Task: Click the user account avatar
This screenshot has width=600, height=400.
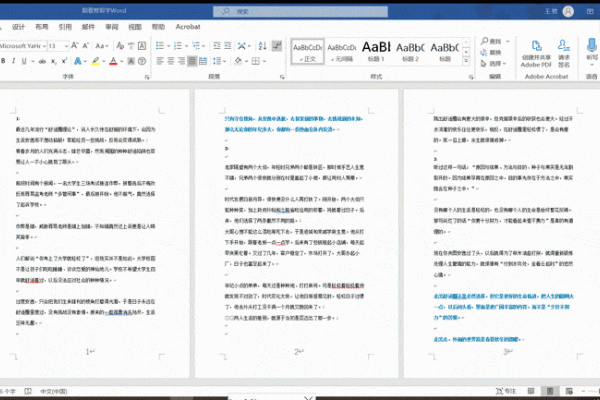Action: (568, 11)
